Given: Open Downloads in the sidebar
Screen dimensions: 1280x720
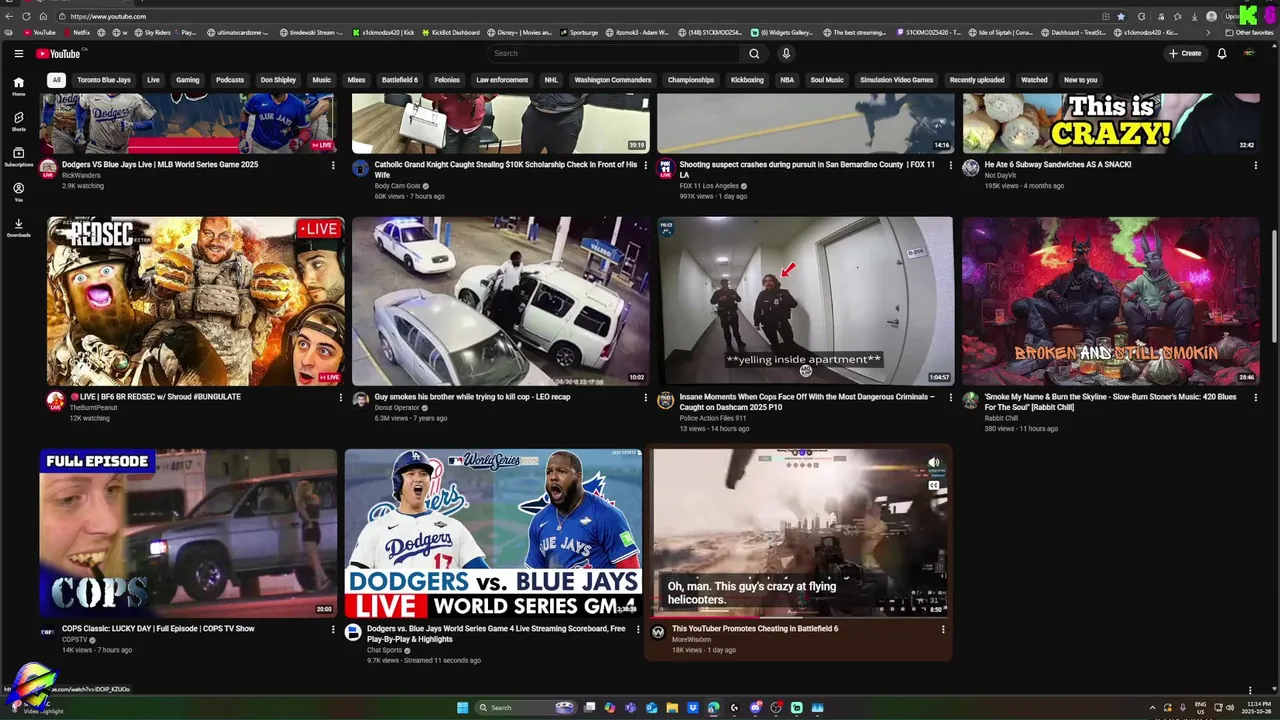Looking at the screenshot, I should 18,227.
